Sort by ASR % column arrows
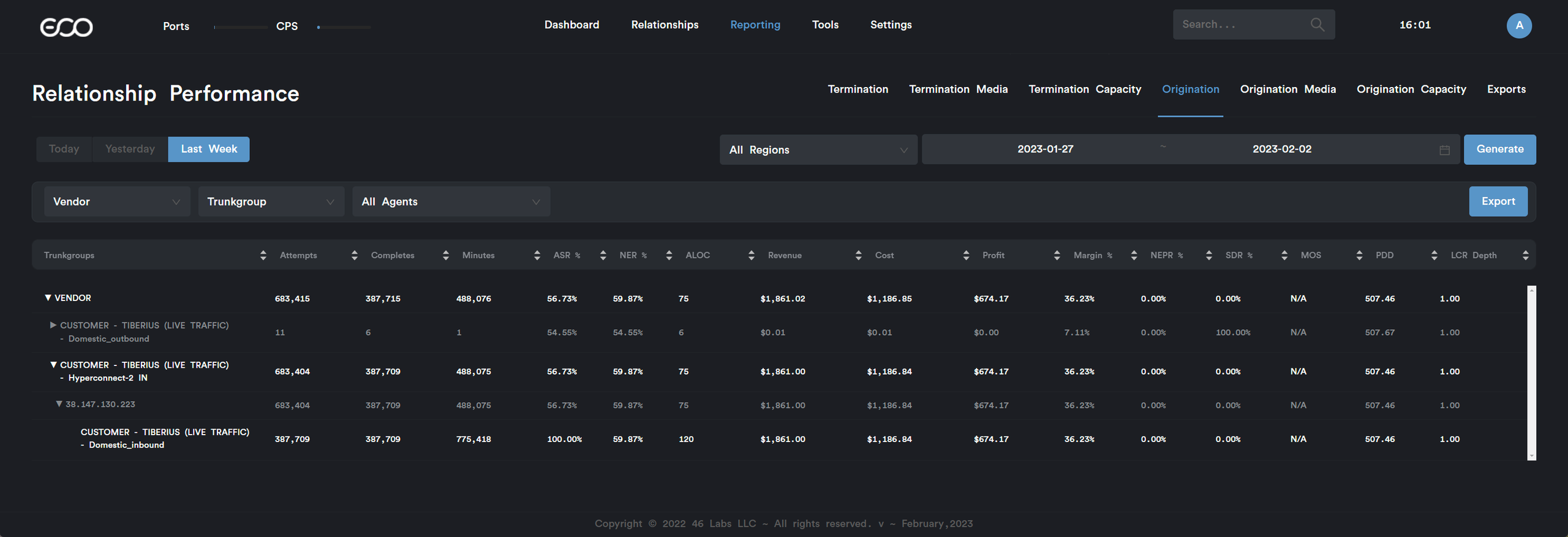The width and height of the screenshot is (1568, 537). pos(603,255)
